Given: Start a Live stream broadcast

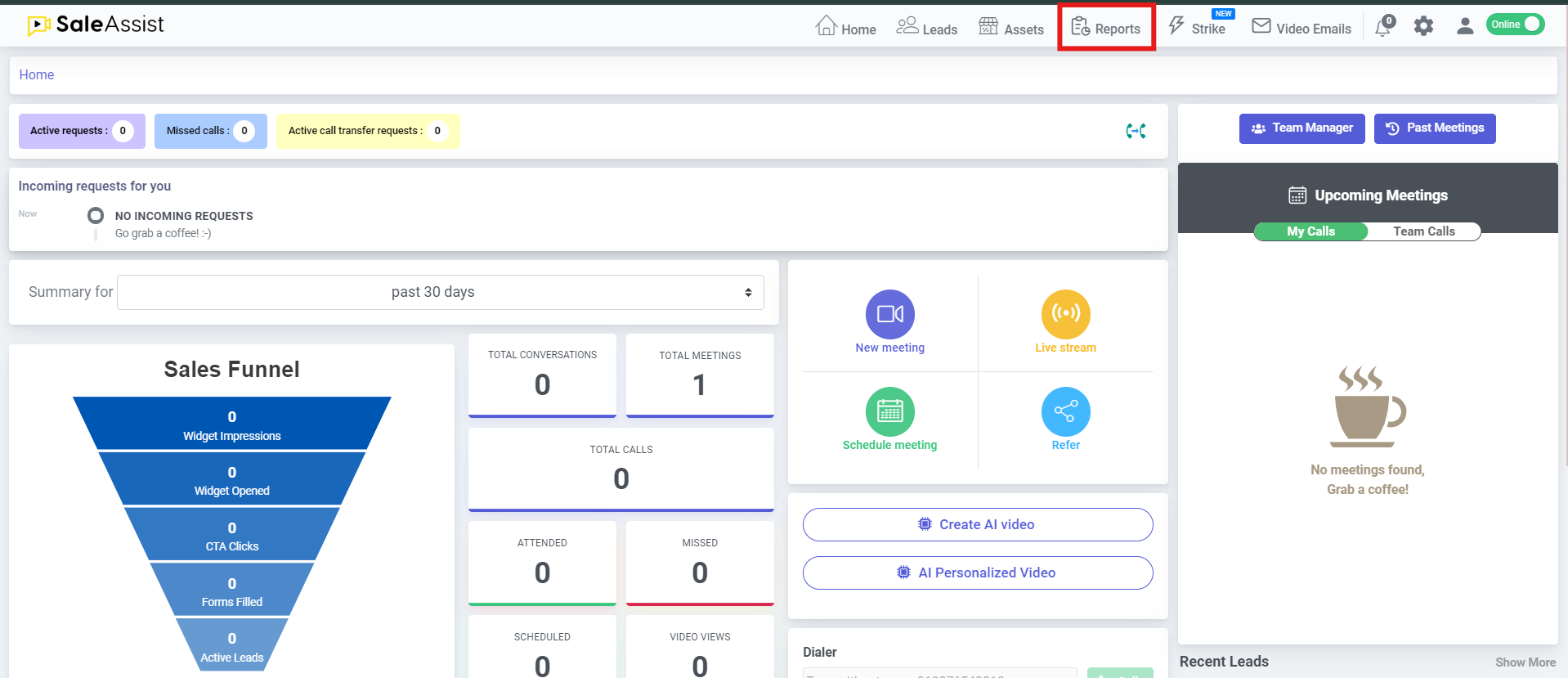Looking at the screenshot, I should (x=1065, y=314).
